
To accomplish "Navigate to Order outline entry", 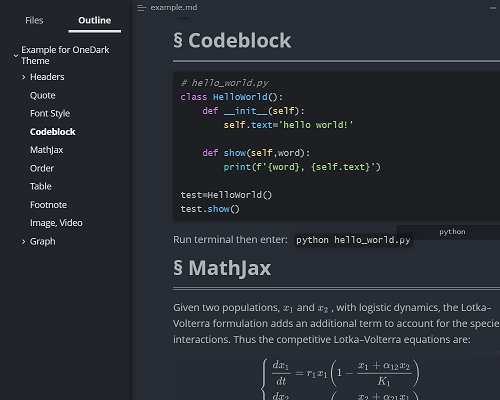I will click(42, 168).
